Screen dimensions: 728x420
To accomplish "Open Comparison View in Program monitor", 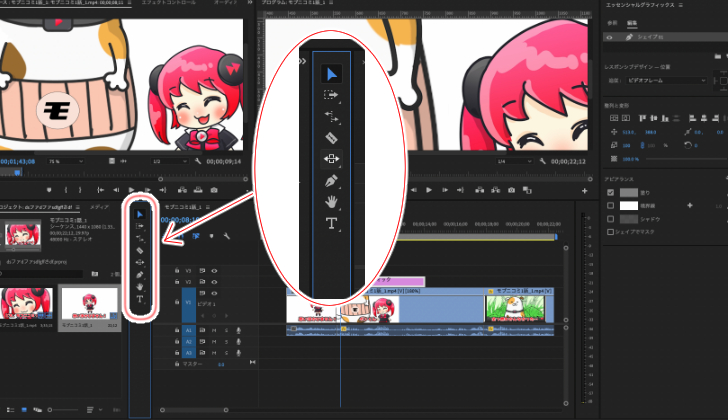I will click(527, 190).
